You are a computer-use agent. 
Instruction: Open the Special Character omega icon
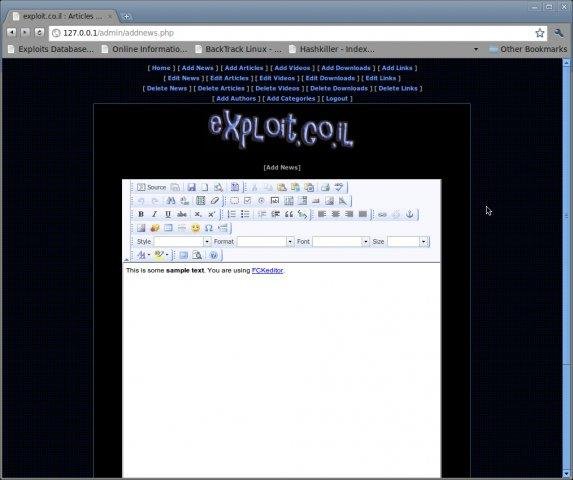click(x=209, y=228)
